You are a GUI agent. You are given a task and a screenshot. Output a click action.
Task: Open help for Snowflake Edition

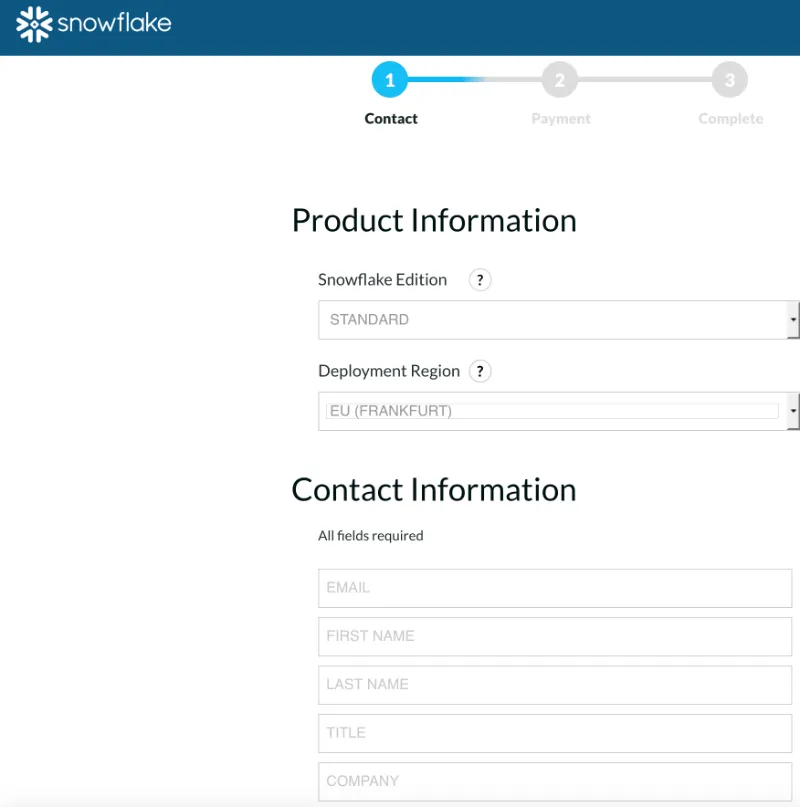[x=480, y=280]
